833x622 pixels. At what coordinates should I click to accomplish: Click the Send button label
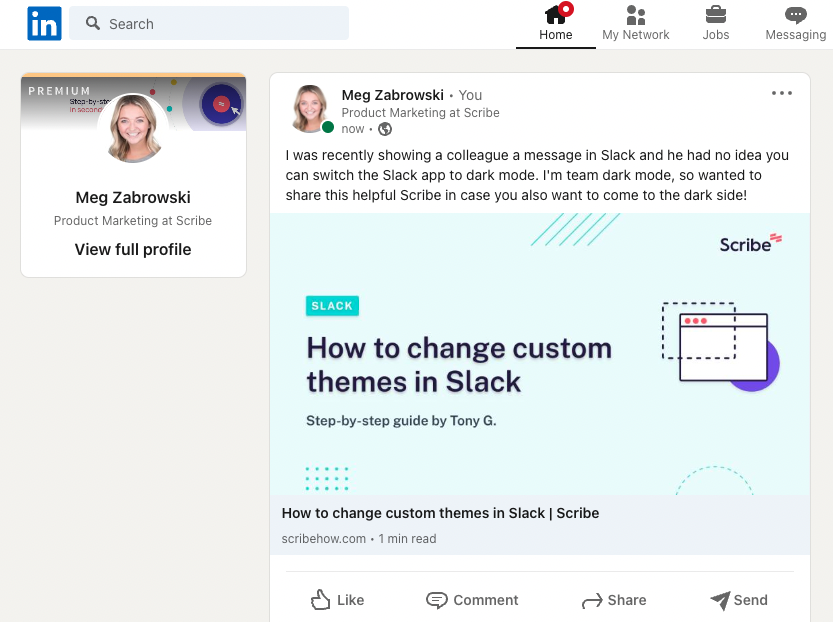click(750, 600)
